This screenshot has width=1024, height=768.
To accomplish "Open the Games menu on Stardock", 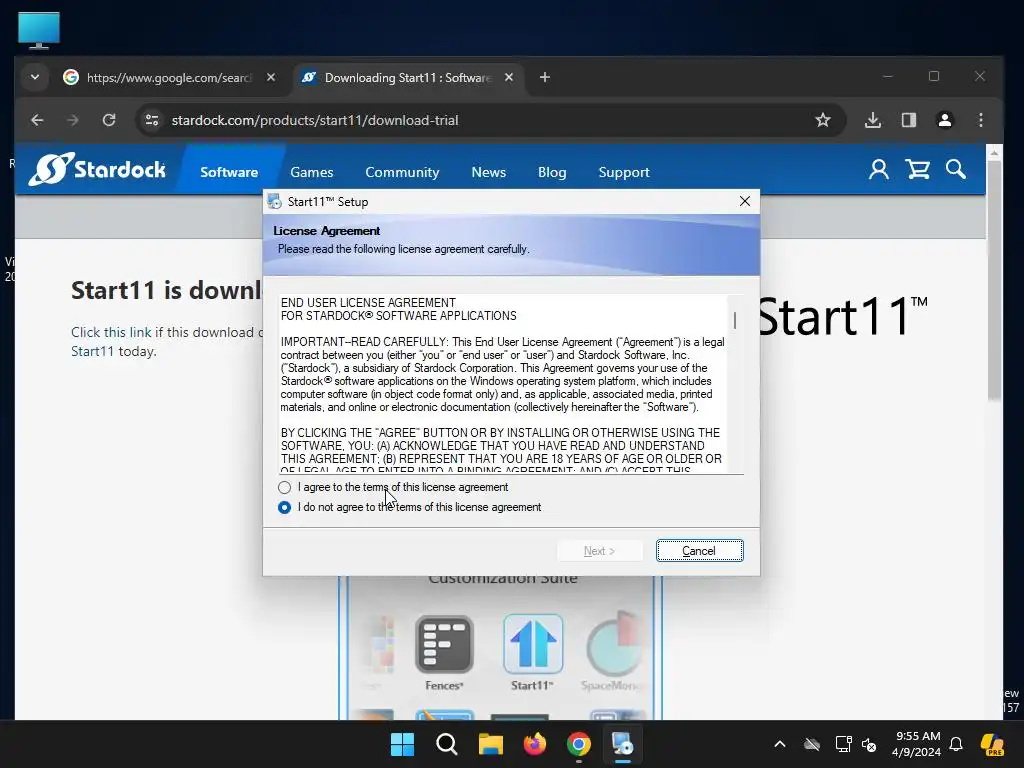I will [312, 172].
